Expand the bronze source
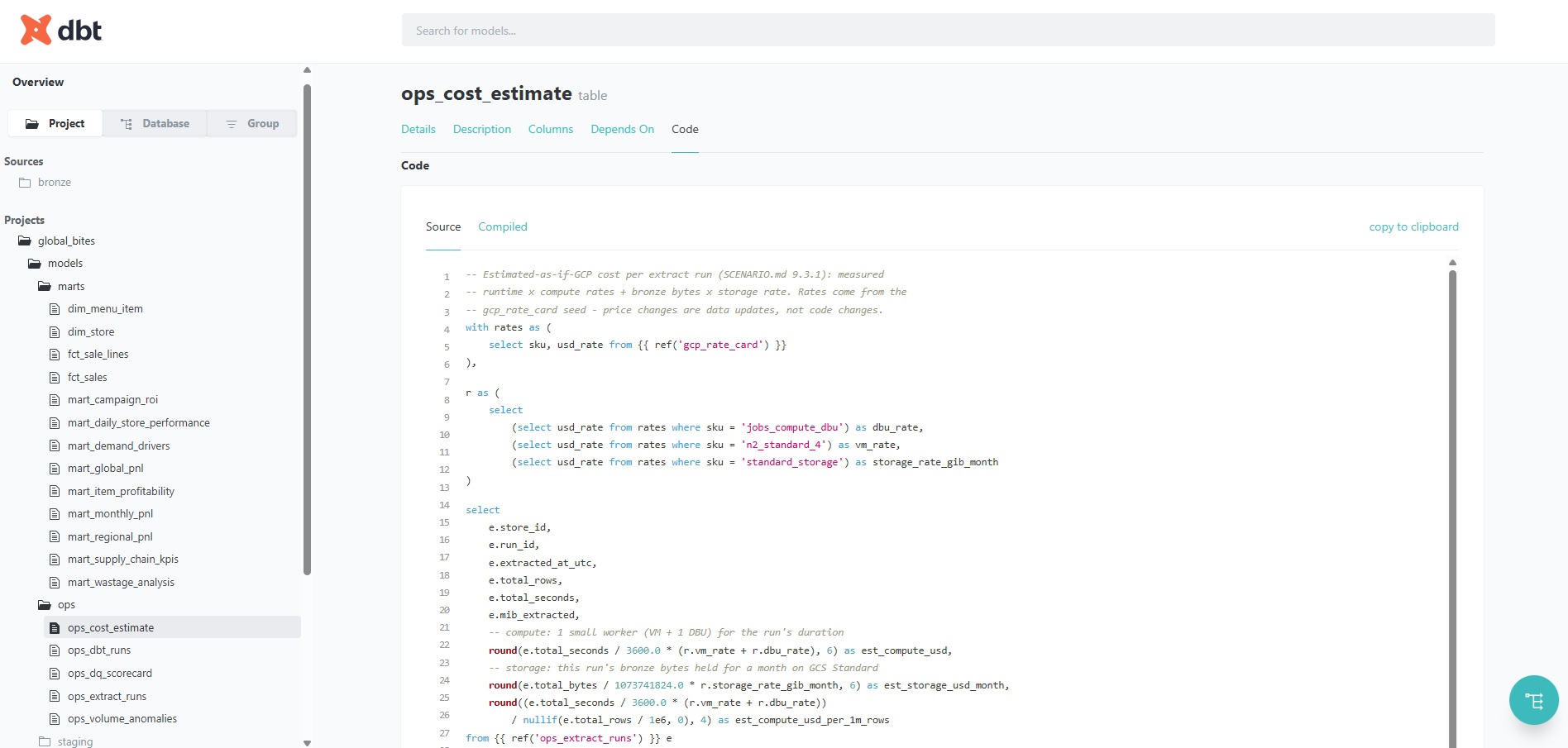Image resolution: width=1568 pixels, height=748 pixels. (55, 183)
